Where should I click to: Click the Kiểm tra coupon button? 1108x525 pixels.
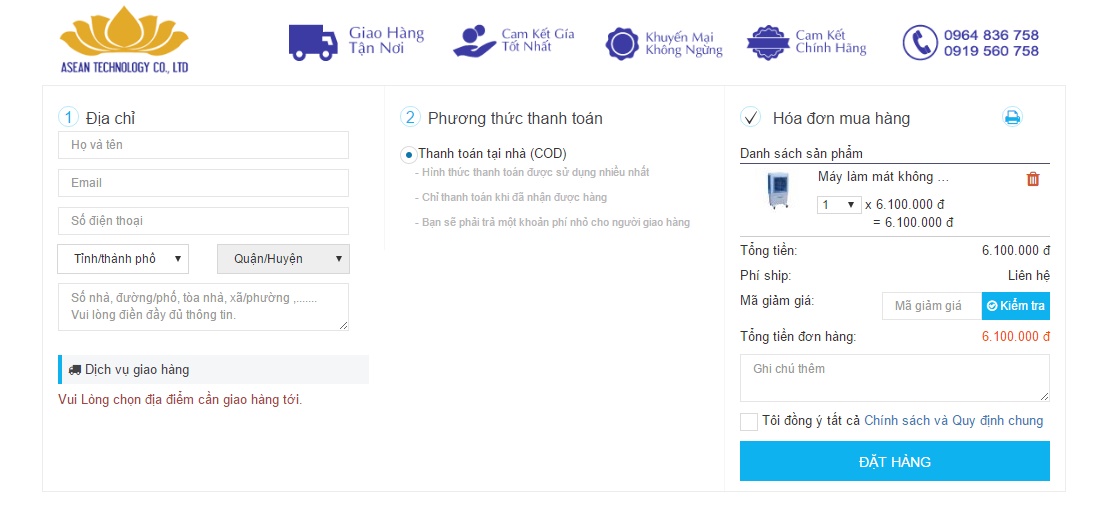pos(1015,305)
